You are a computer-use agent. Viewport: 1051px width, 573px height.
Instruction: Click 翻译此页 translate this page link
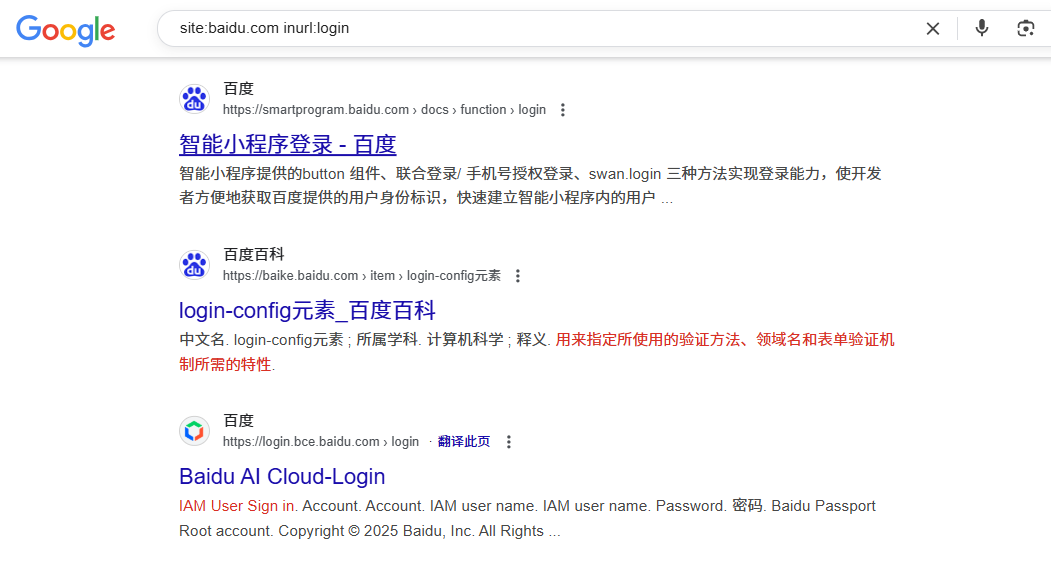click(464, 442)
